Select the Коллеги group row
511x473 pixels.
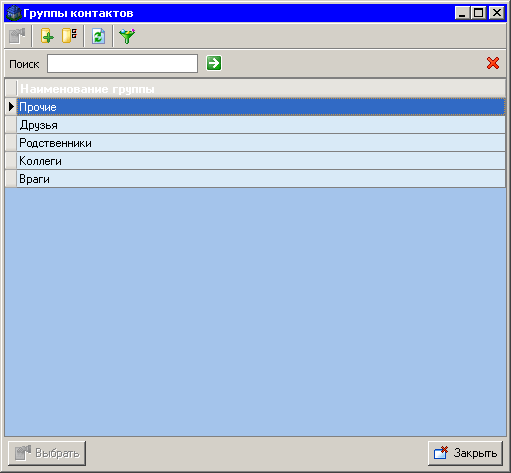click(x=261, y=161)
